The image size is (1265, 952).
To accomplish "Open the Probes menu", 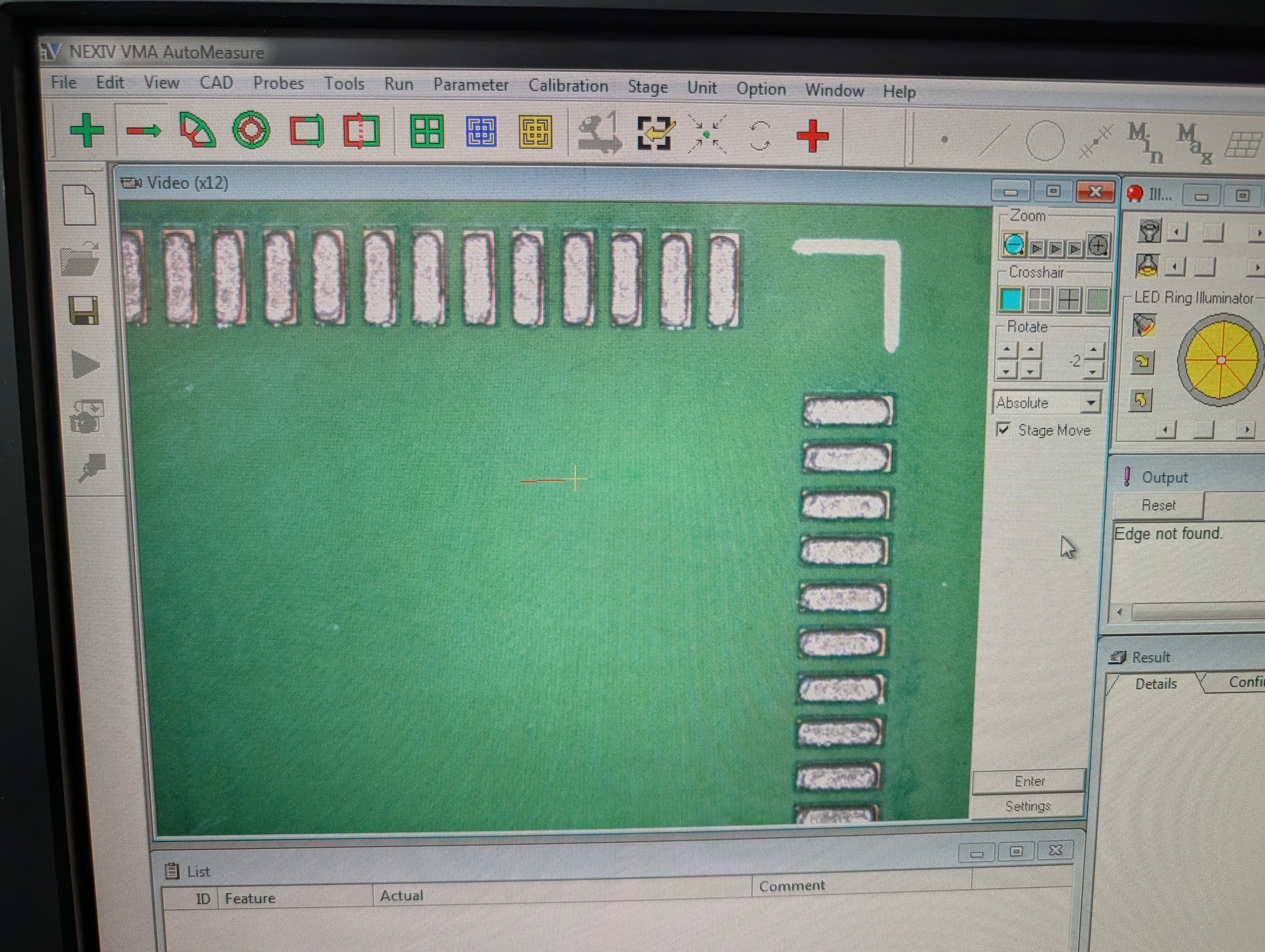I will tap(278, 83).
